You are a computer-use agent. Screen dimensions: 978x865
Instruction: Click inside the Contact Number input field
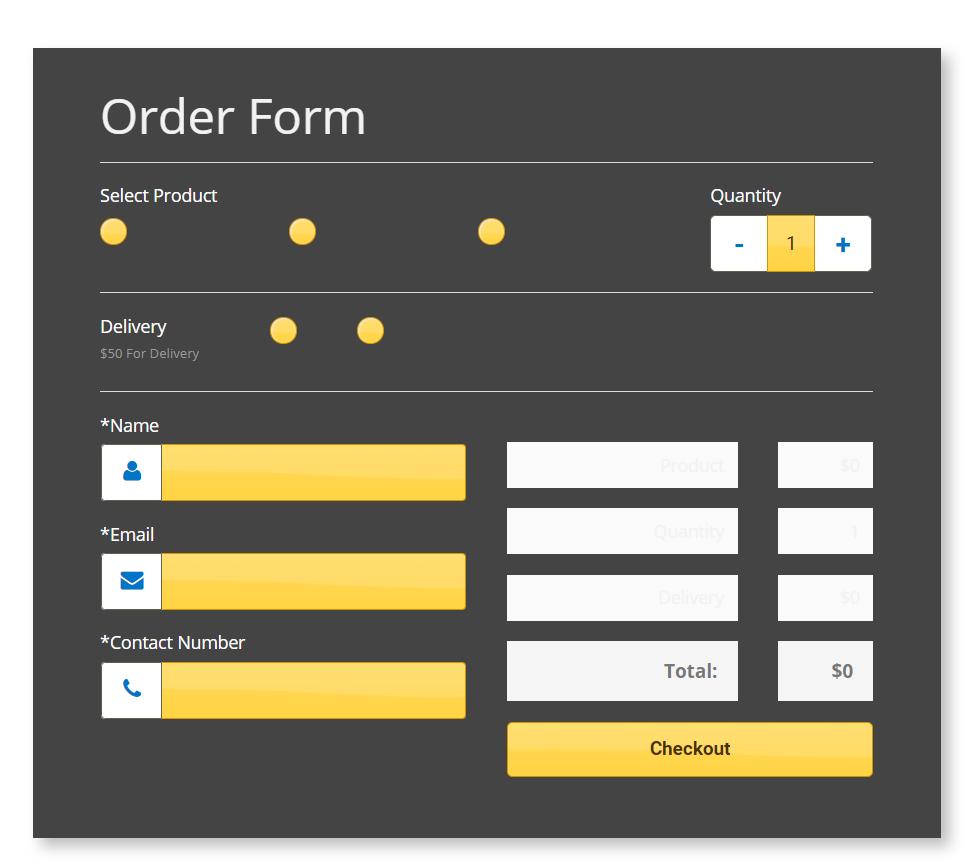315,690
